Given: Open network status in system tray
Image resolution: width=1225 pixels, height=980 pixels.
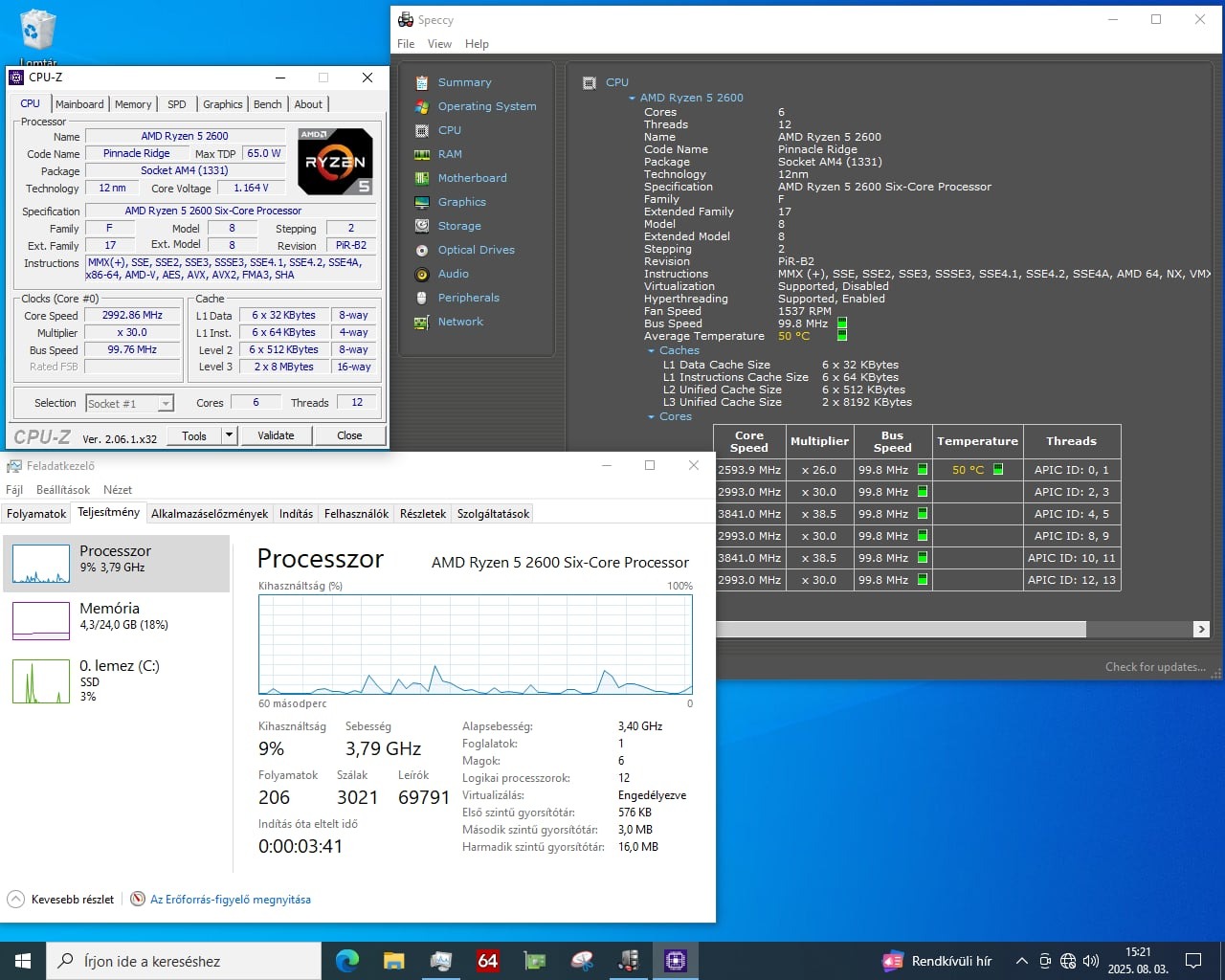Looking at the screenshot, I should click(1068, 961).
